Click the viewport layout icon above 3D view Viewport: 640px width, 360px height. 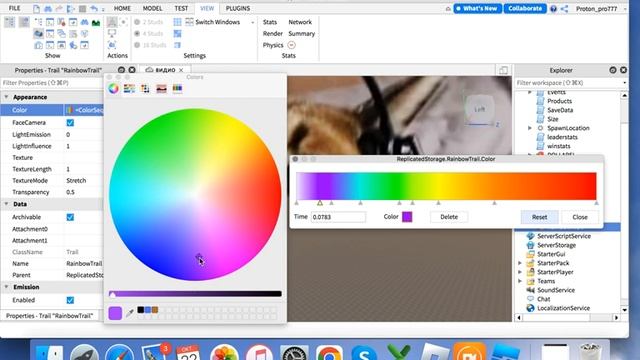503,70
